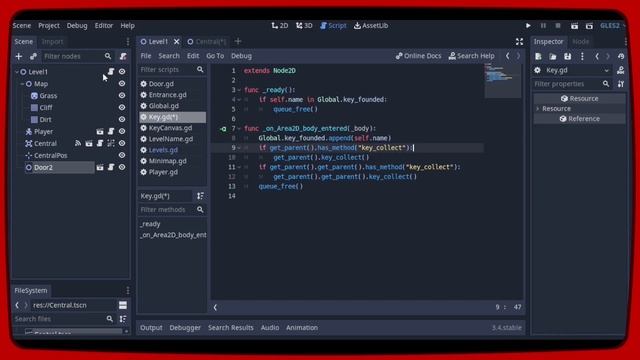Screen dimensions: 640x360
Task: Open Inspector object history list
Action: [x=621, y=56]
